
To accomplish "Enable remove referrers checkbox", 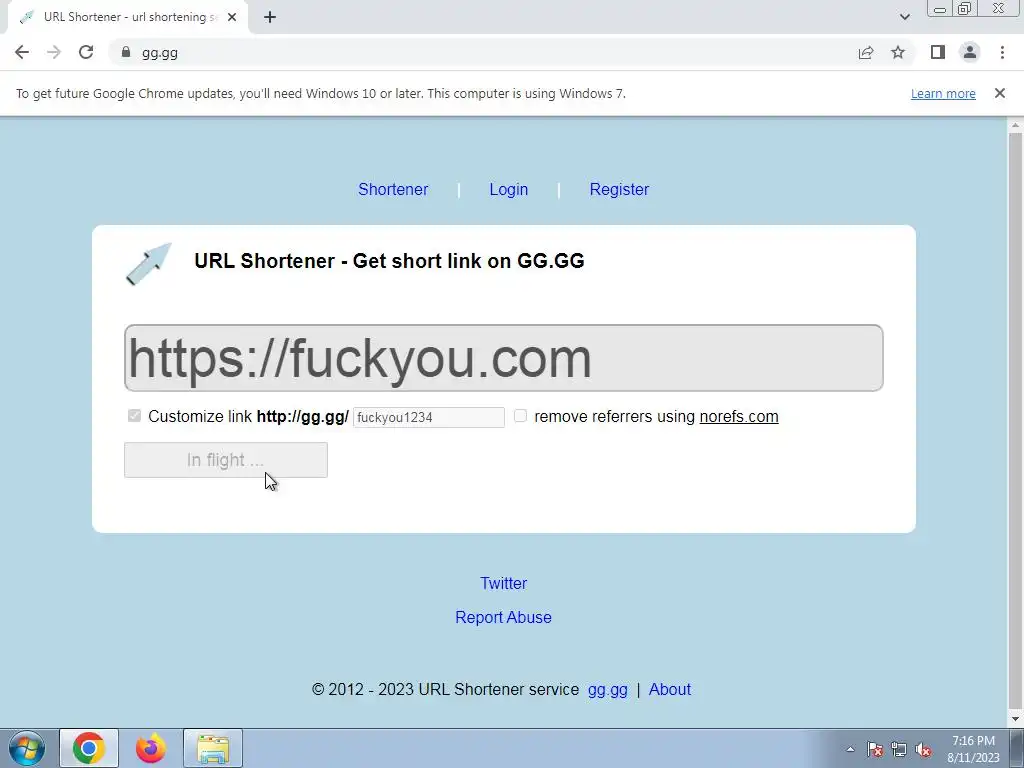I will tap(520, 416).
